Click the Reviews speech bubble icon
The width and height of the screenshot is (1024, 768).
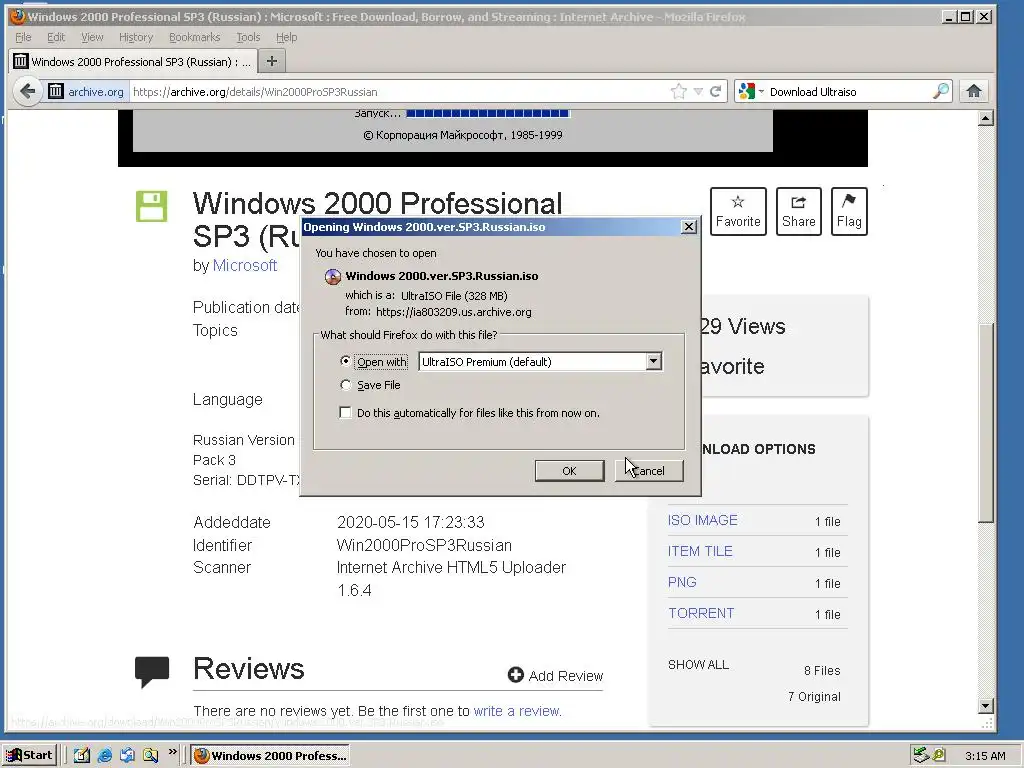coord(152,672)
